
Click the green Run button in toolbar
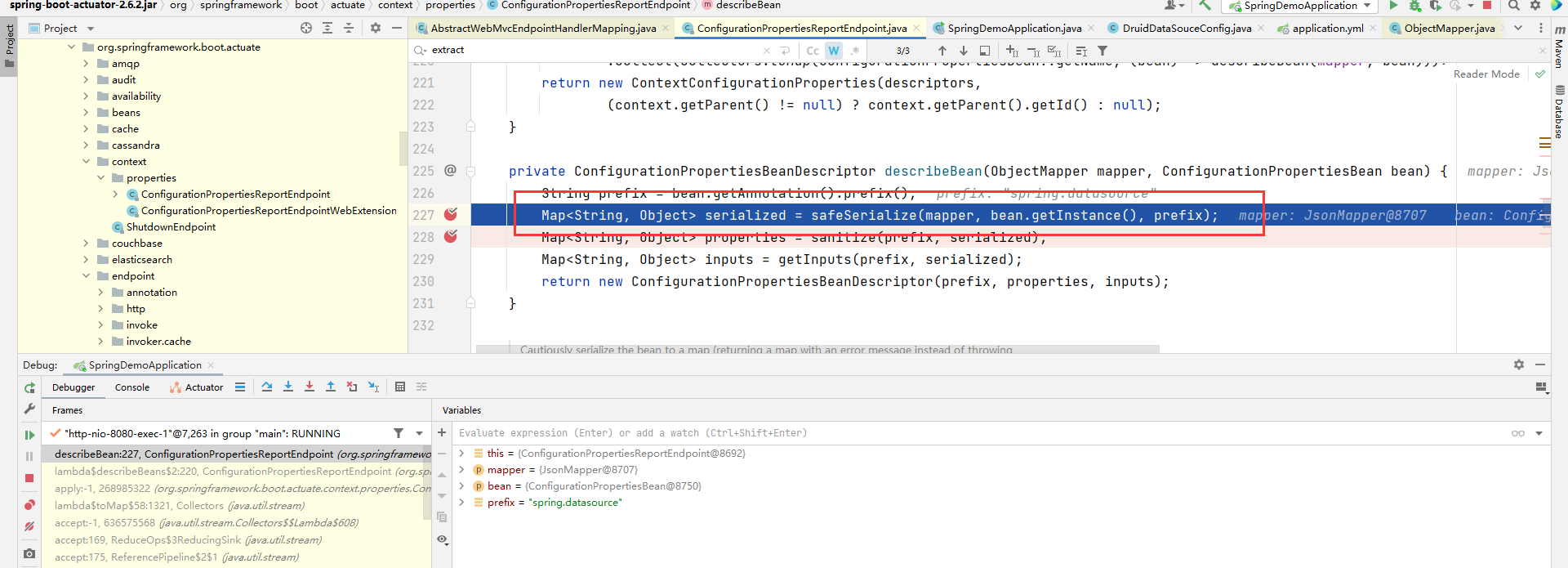[x=1393, y=5]
